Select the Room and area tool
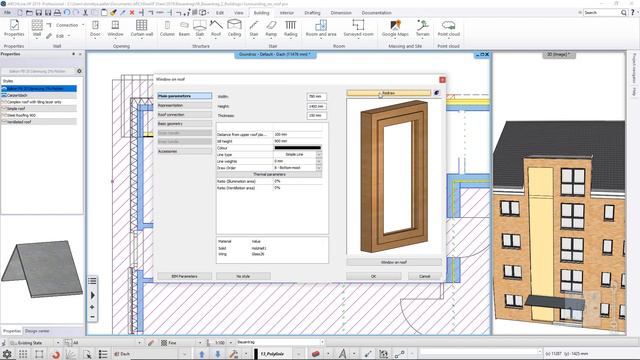The height and width of the screenshot is (360, 640). (x=321, y=29)
